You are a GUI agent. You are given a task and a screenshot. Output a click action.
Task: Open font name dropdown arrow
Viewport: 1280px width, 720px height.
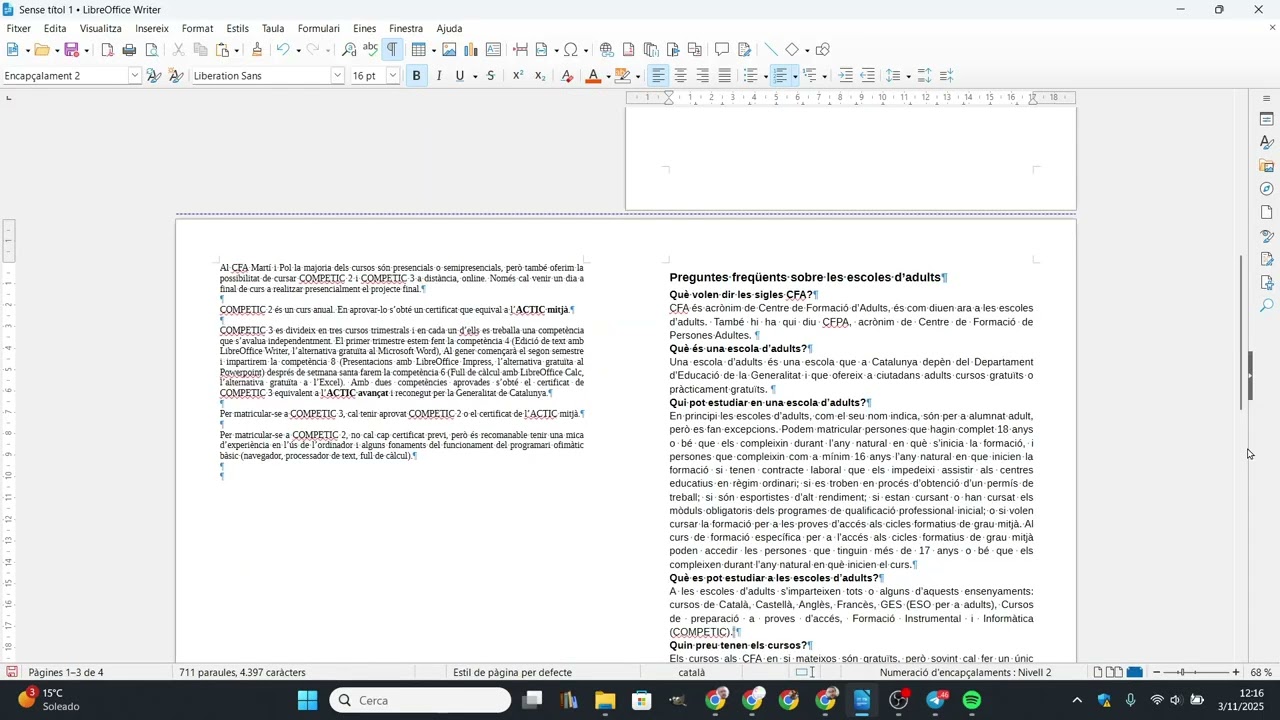point(338,76)
